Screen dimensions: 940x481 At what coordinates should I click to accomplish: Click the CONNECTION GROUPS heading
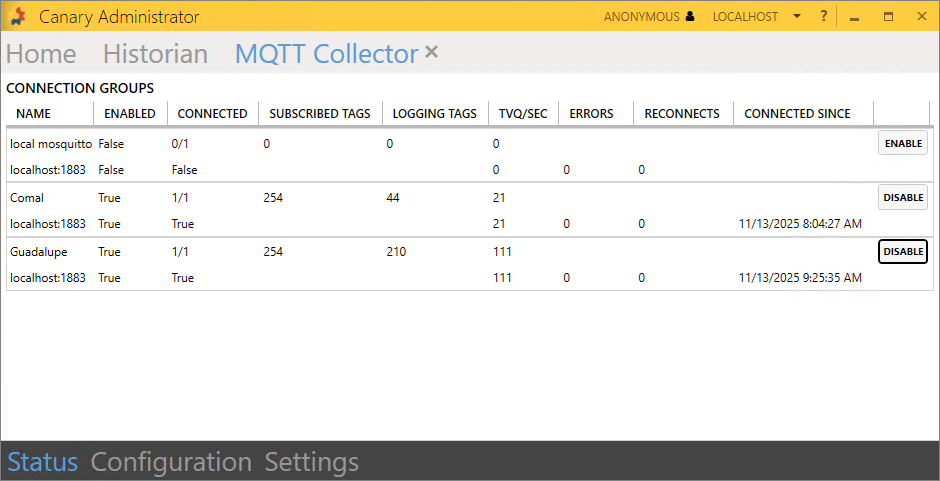(80, 89)
